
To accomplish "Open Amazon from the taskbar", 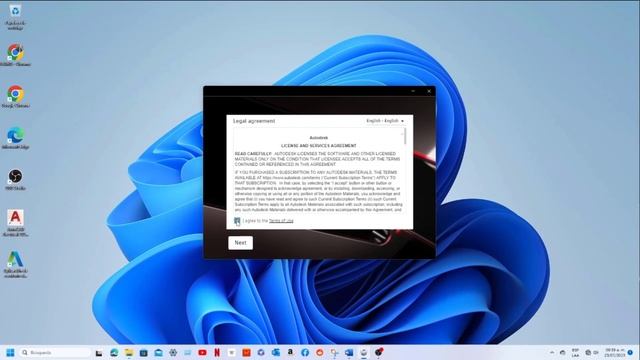I will 290,352.
